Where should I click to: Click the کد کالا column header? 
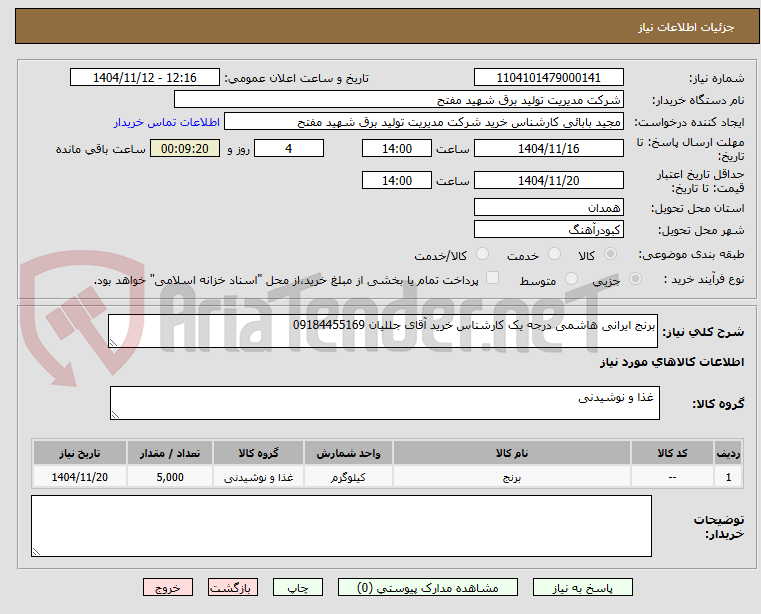tap(672, 453)
